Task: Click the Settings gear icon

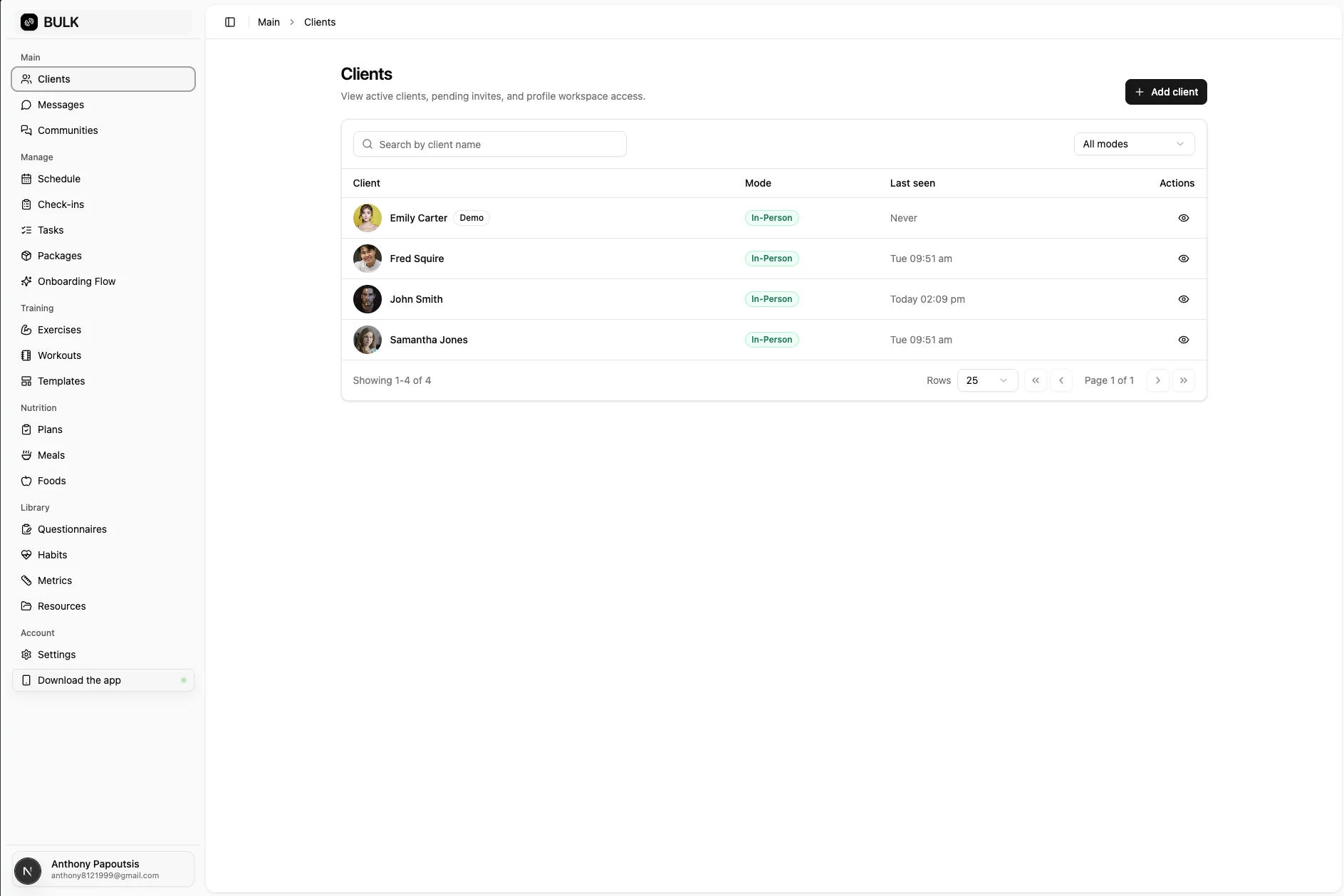Action: (26, 655)
